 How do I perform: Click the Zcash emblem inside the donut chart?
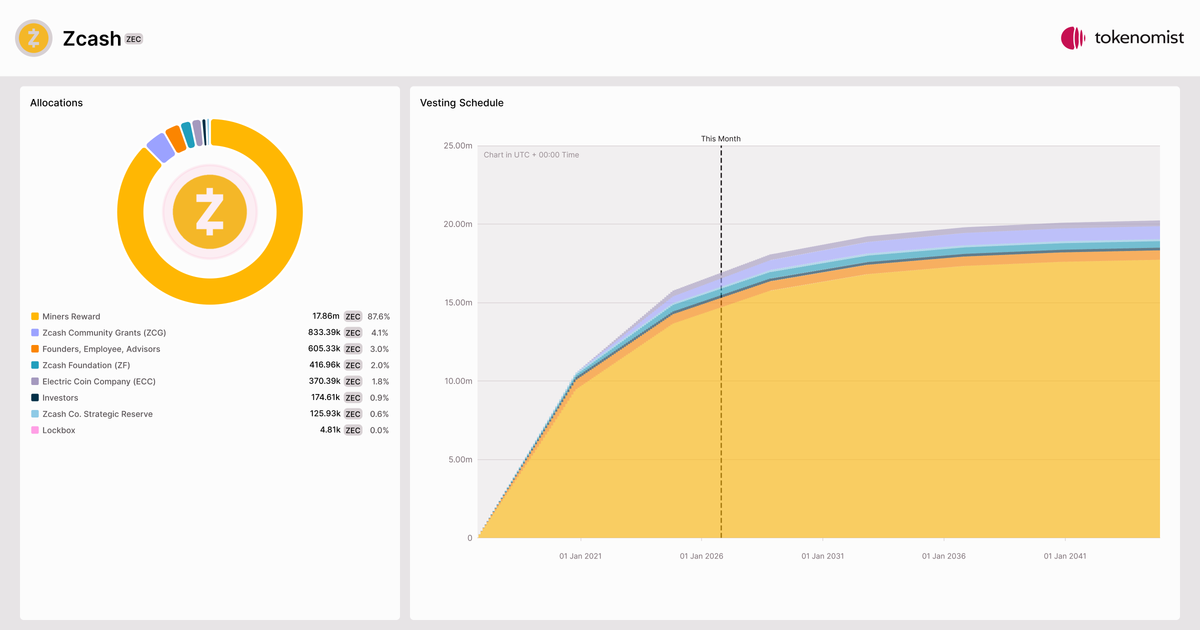click(x=210, y=212)
